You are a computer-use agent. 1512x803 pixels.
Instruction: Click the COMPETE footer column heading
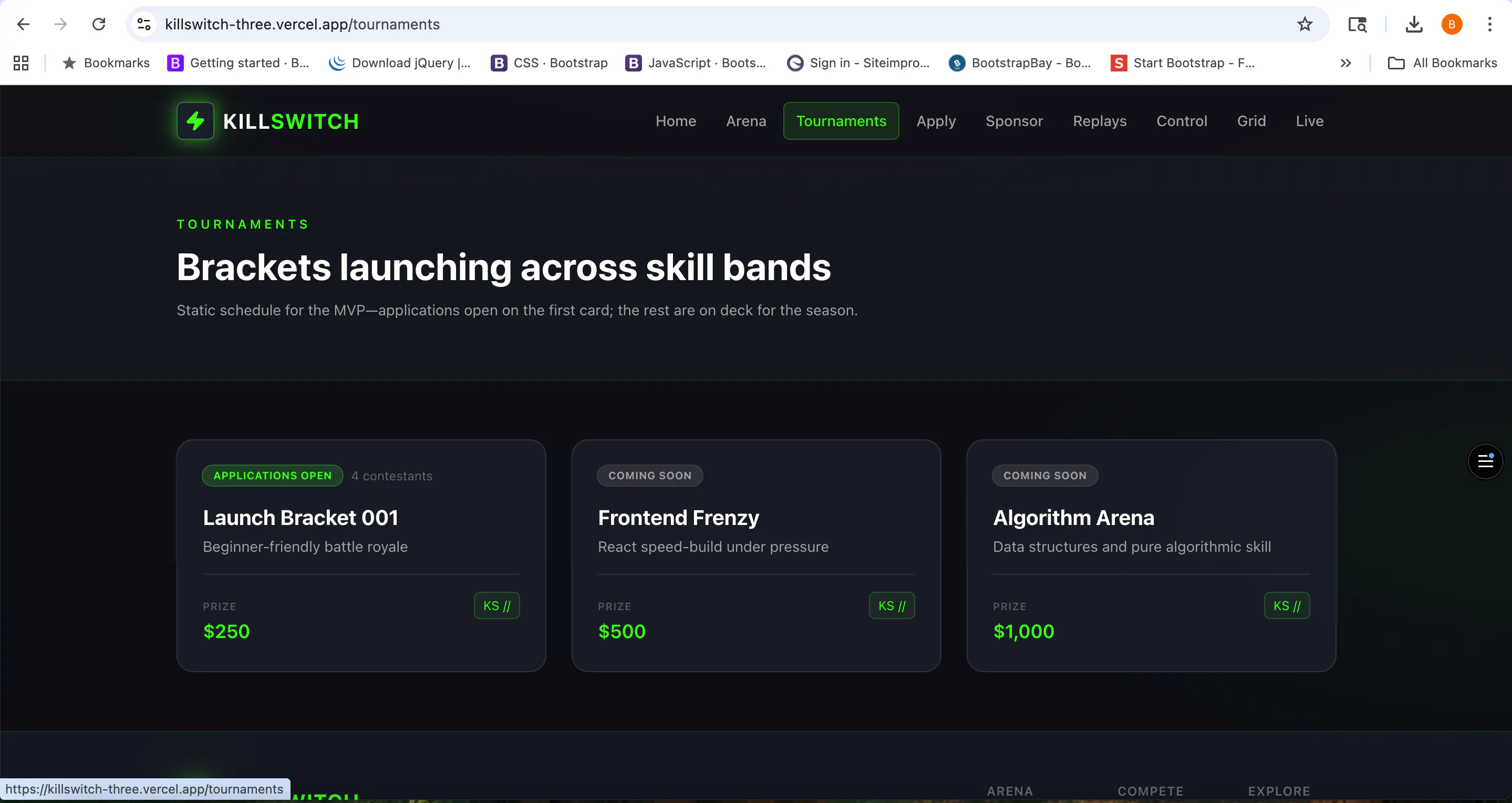click(x=1151, y=791)
